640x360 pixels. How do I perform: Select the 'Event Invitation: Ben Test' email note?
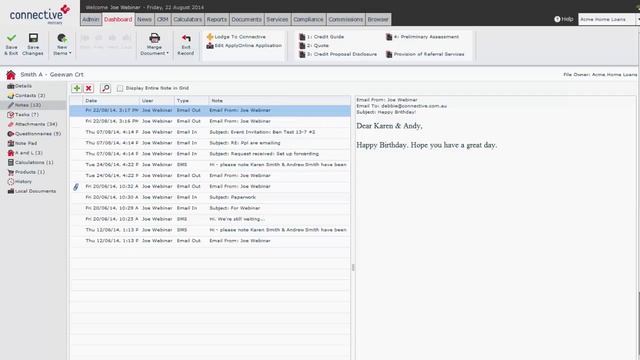(210, 132)
